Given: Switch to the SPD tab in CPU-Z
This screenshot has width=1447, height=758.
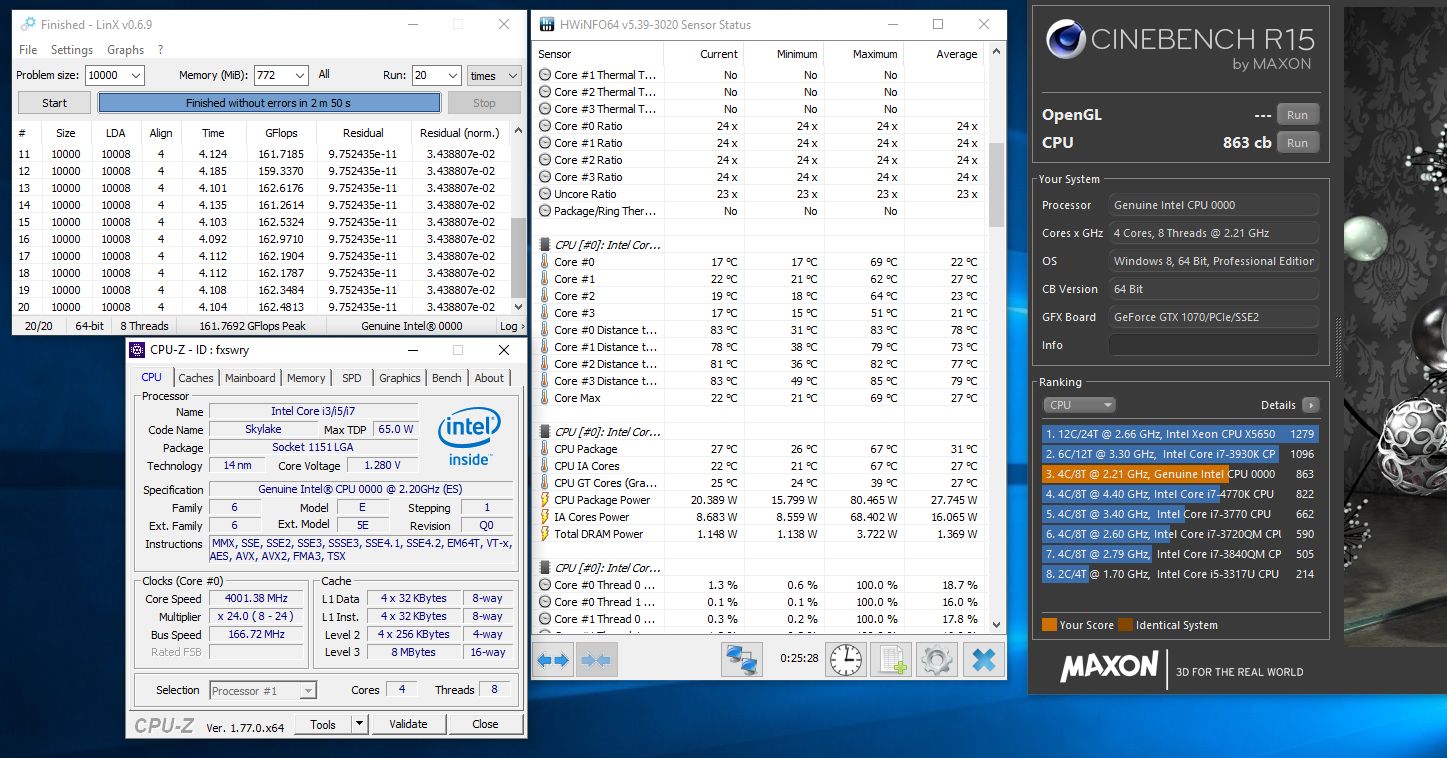Looking at the screenshot, I should pos(352,378).
